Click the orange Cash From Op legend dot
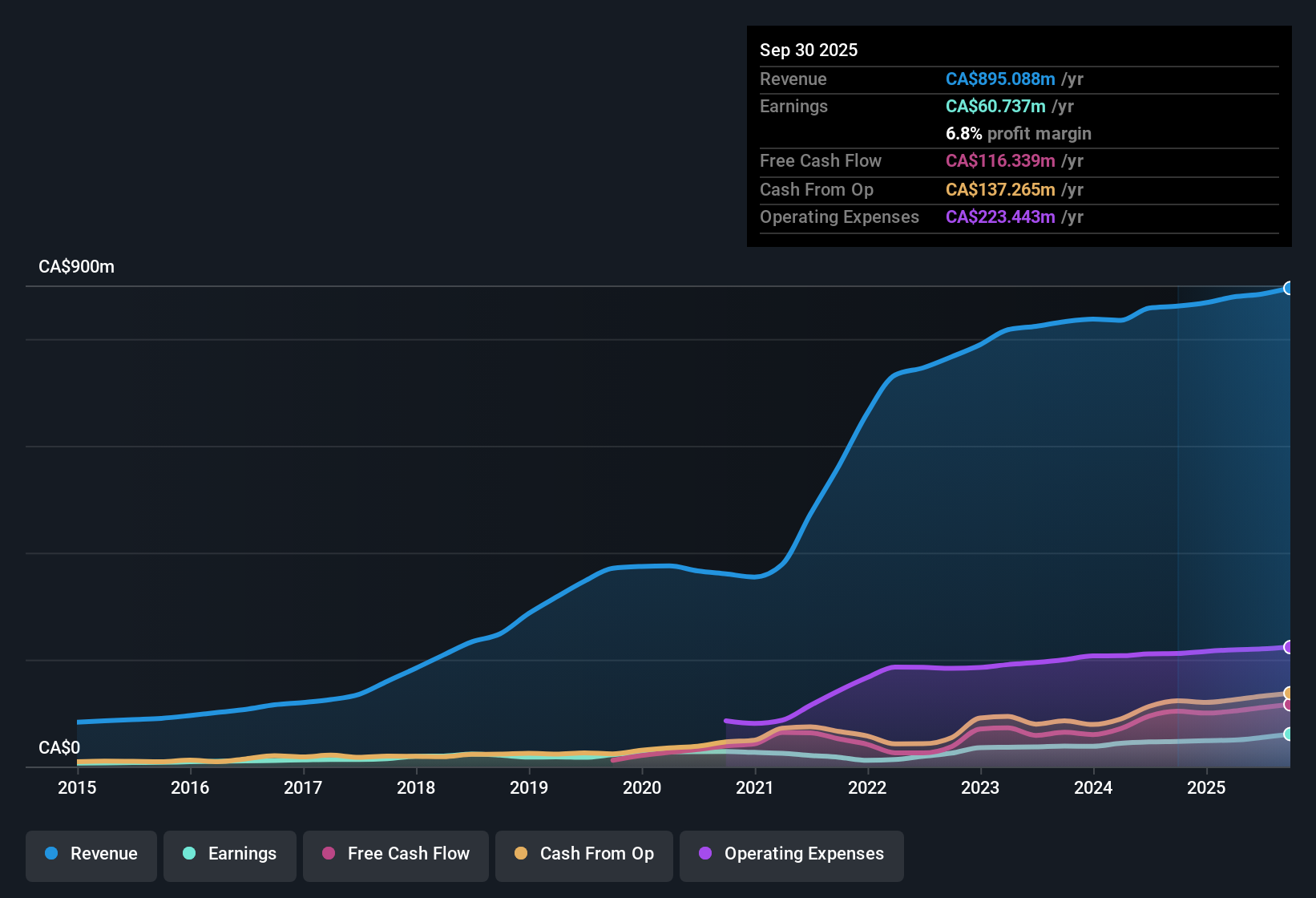Screen dimensions: 1316x898 (x=521, y=854)
